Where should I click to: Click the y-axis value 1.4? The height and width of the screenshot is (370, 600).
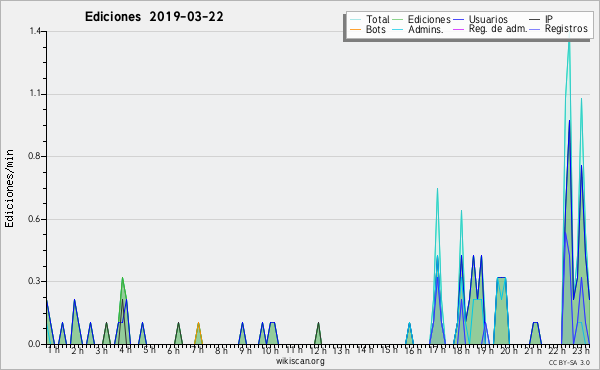coord(35,31)
